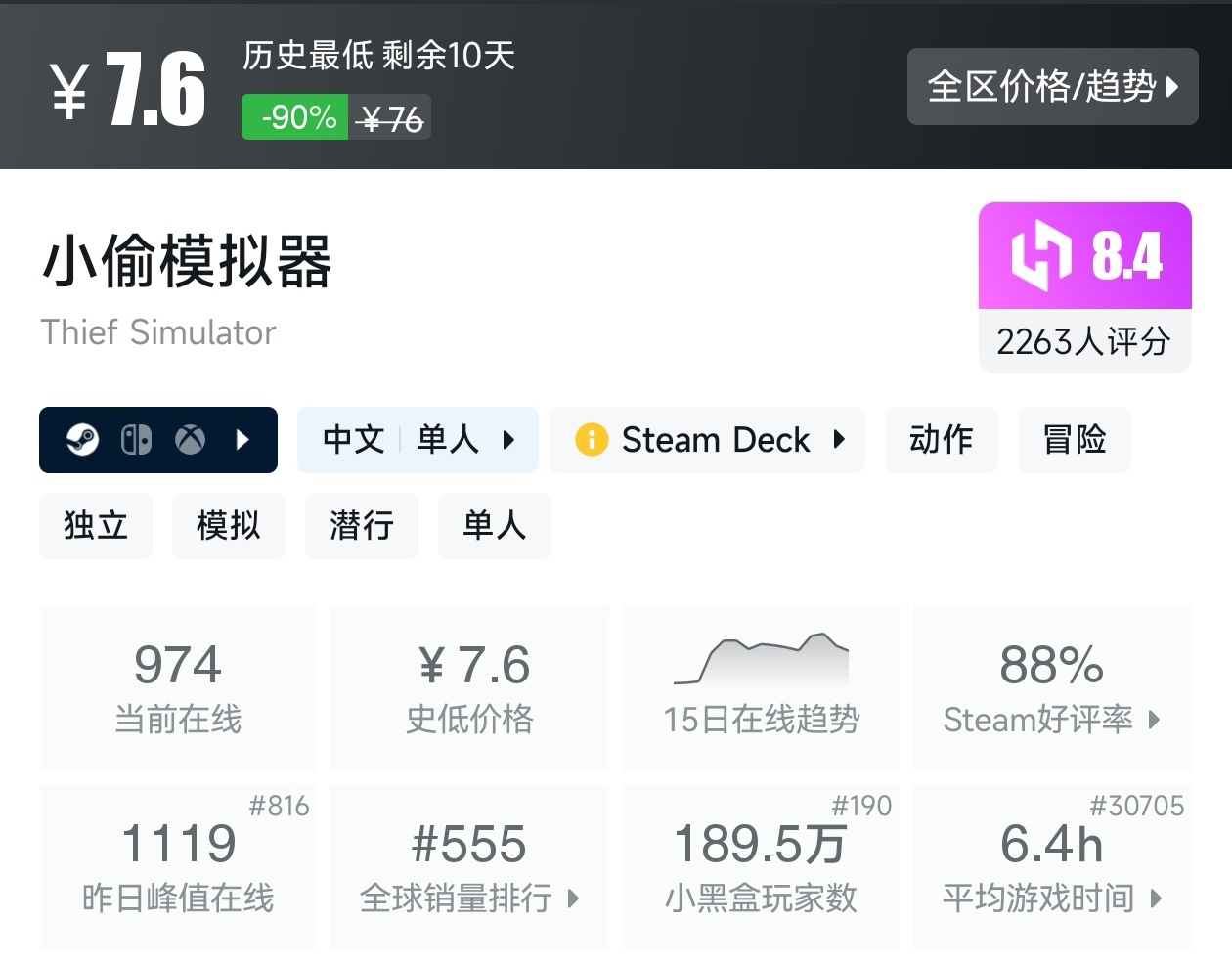Screen dimensions: 1232x965
Task: Click the 8.4 rating score
Action: point(1127,256)
